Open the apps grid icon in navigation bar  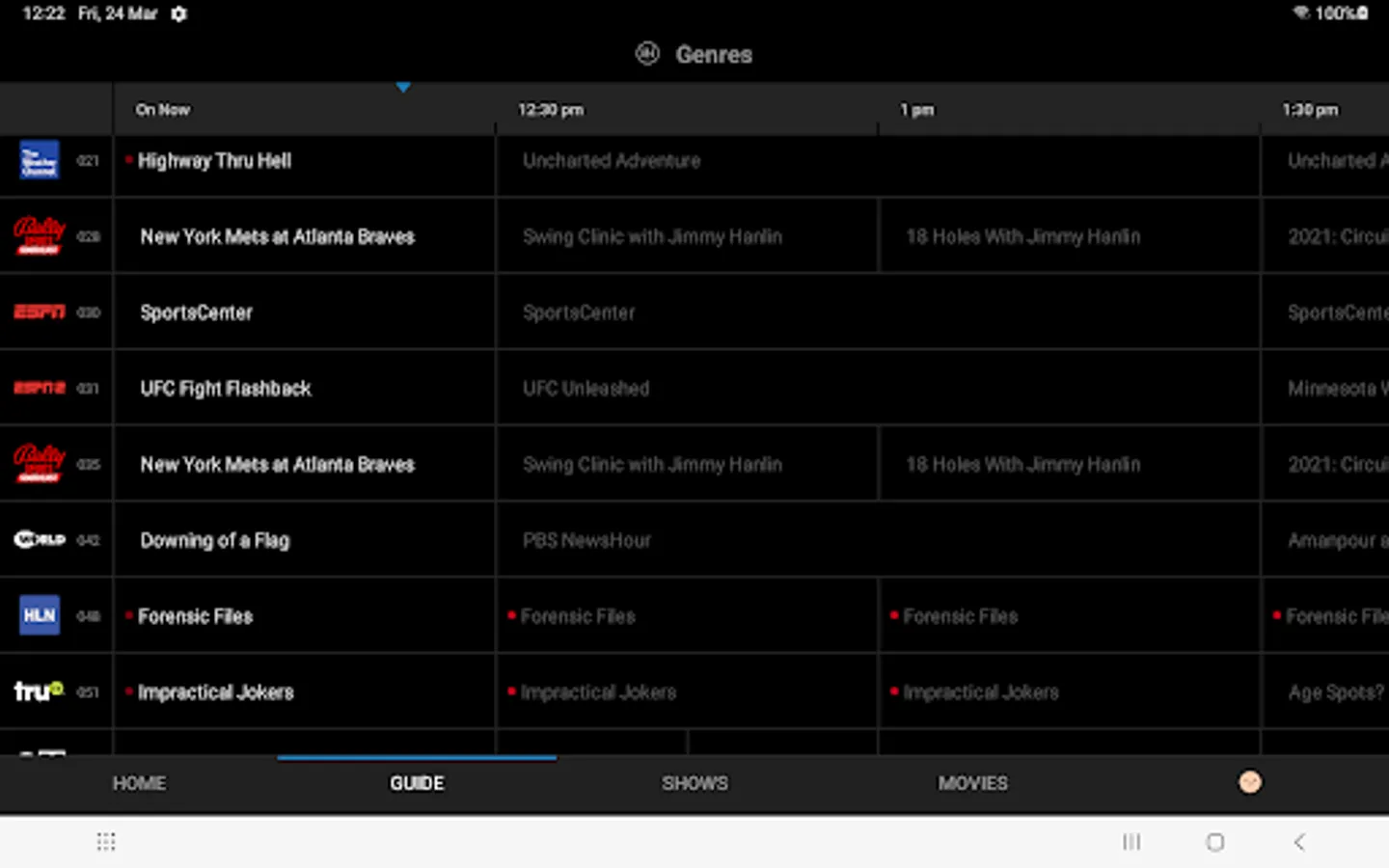pos(106,842)
